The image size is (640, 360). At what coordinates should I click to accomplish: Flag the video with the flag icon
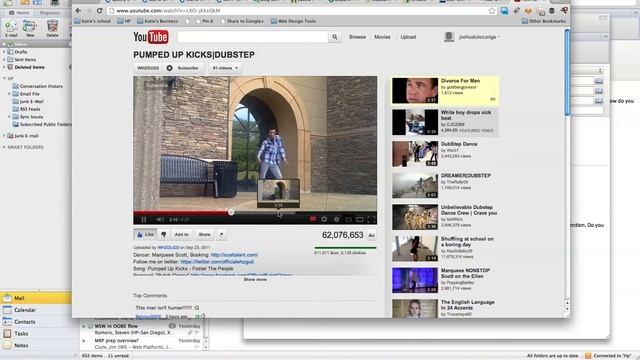(x=221, y=234)
